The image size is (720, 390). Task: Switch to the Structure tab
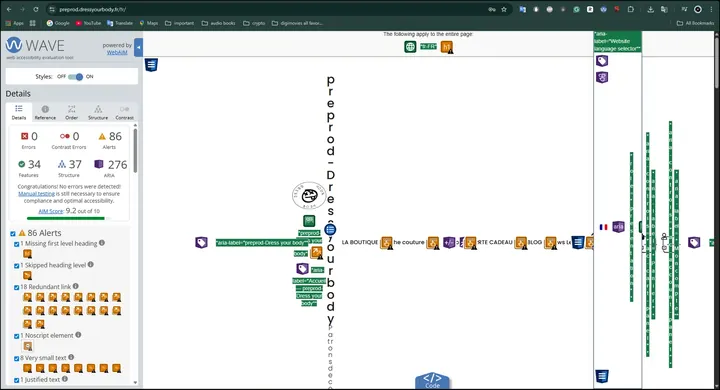[98, 112]
